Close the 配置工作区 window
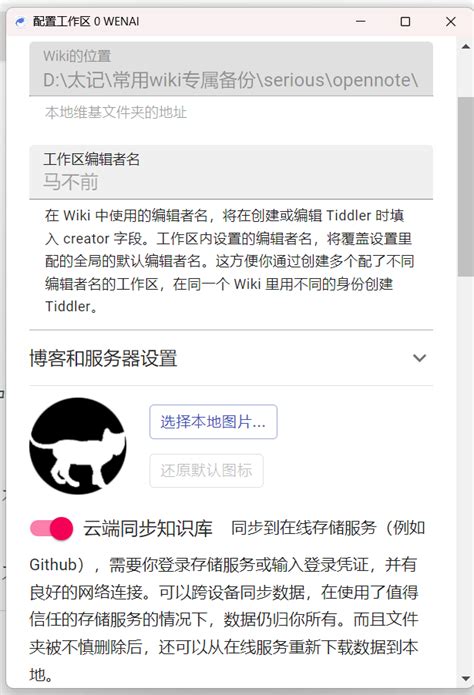Viewport: 474px width, 695px height. pyautogui.click(x=451, y=22)
